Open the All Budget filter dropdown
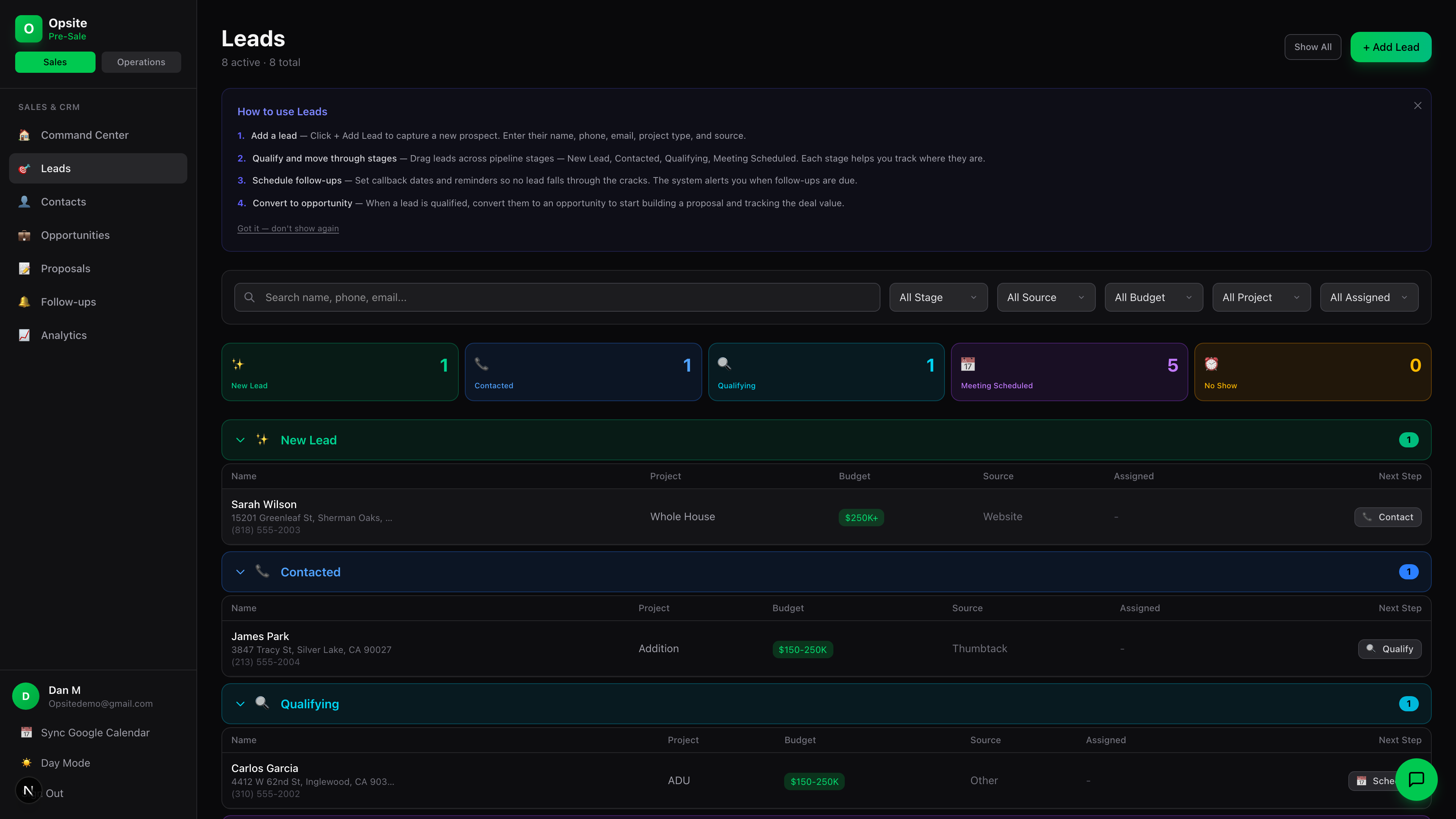Screen dimensions: 1456x819 coord(1153,297)
